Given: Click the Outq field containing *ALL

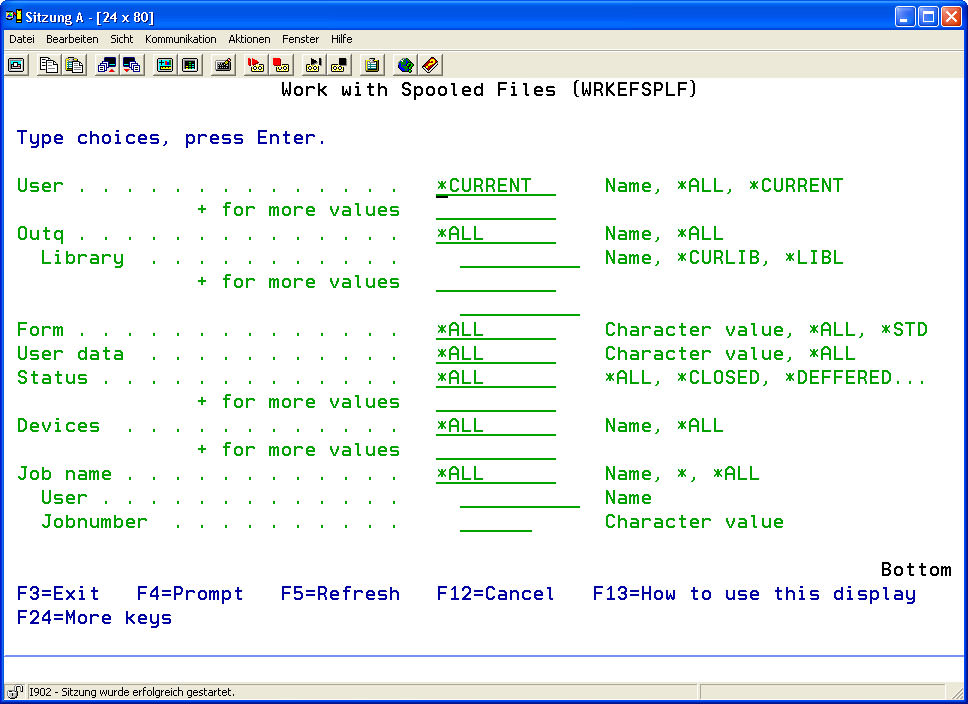Looking at the screenshot, I should [496, 234].
